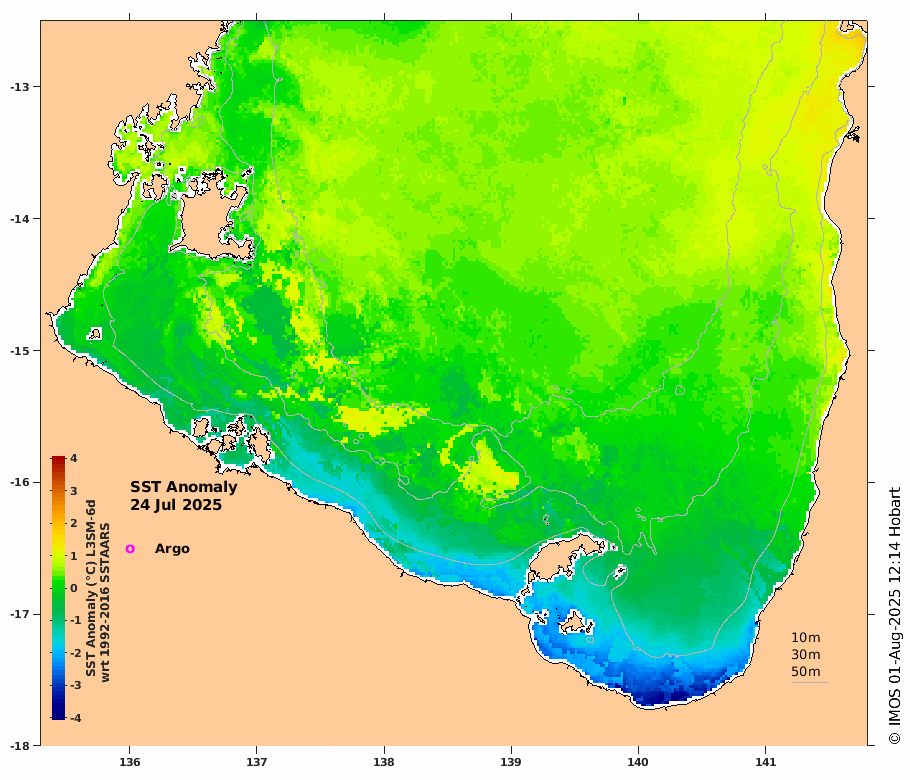This screenshot has width=910, height=780.
Task: Click colorbar value '2'
Action: point(74,523)
